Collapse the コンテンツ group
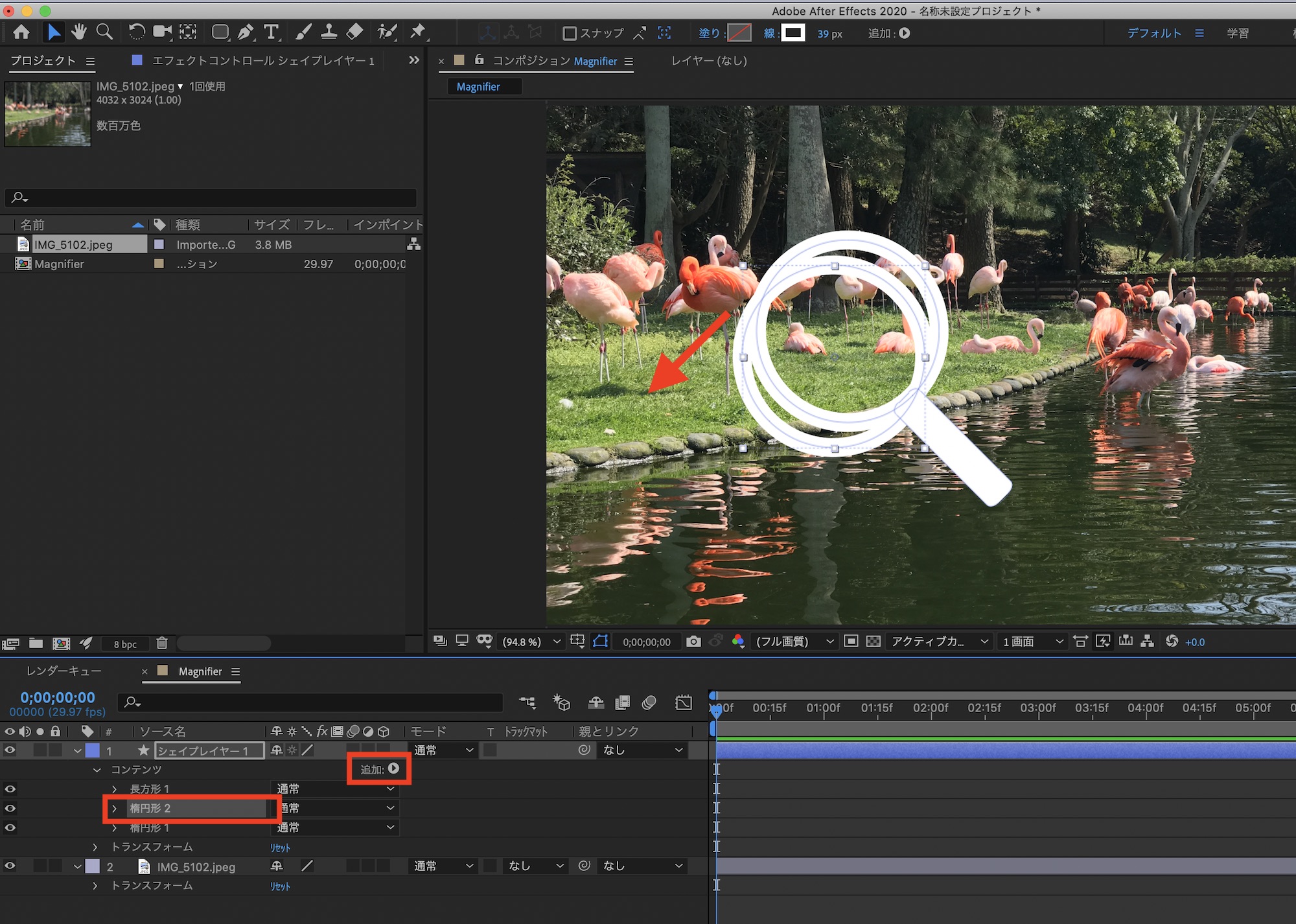Viewport: 1296px width, 924px height. click(x=97, y=770)
